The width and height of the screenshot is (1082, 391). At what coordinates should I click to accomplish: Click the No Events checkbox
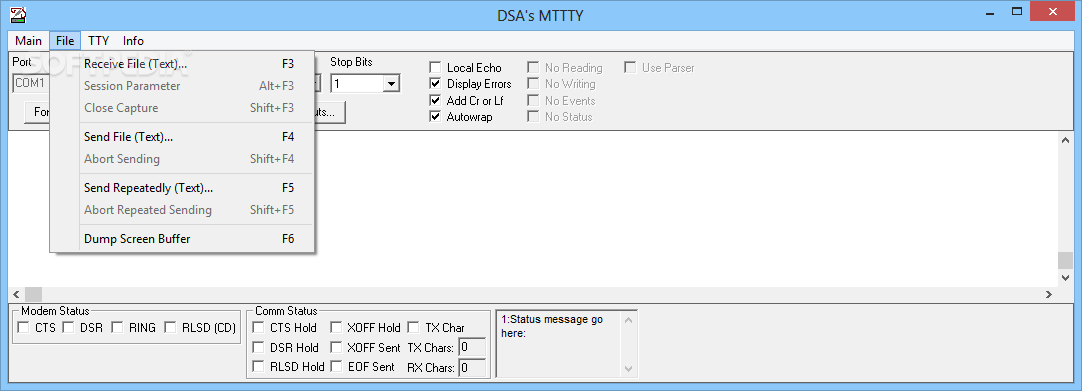point(533,101)
